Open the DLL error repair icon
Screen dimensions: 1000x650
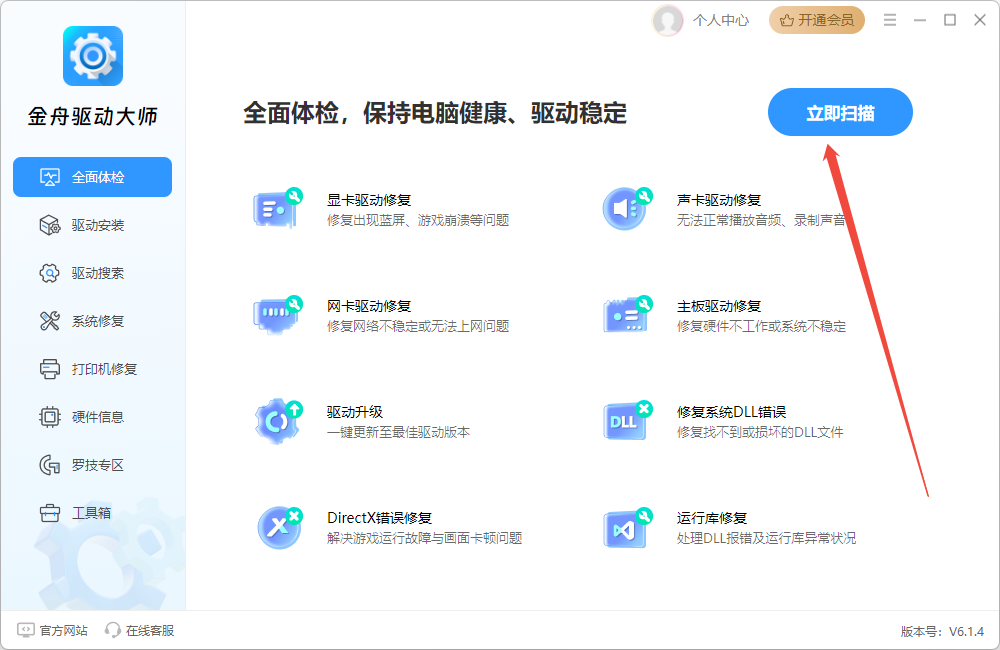pos(626,421)
